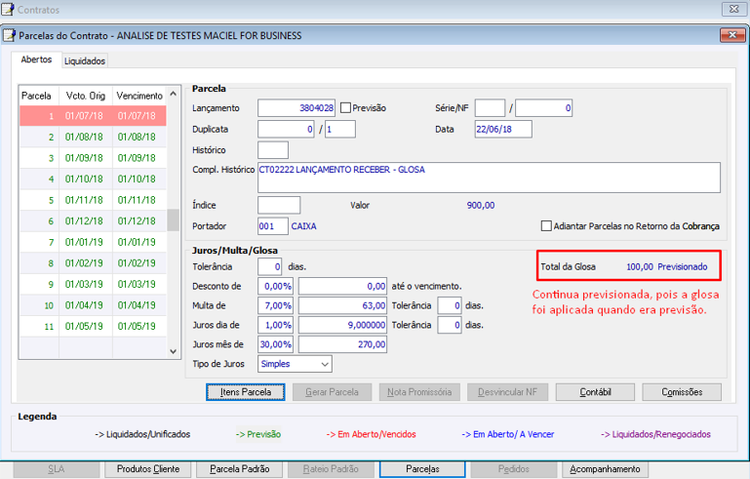Select the Parcelas bottom tab
The height and width of the screenshot is (479, 750).
click(x=422, y=469)
